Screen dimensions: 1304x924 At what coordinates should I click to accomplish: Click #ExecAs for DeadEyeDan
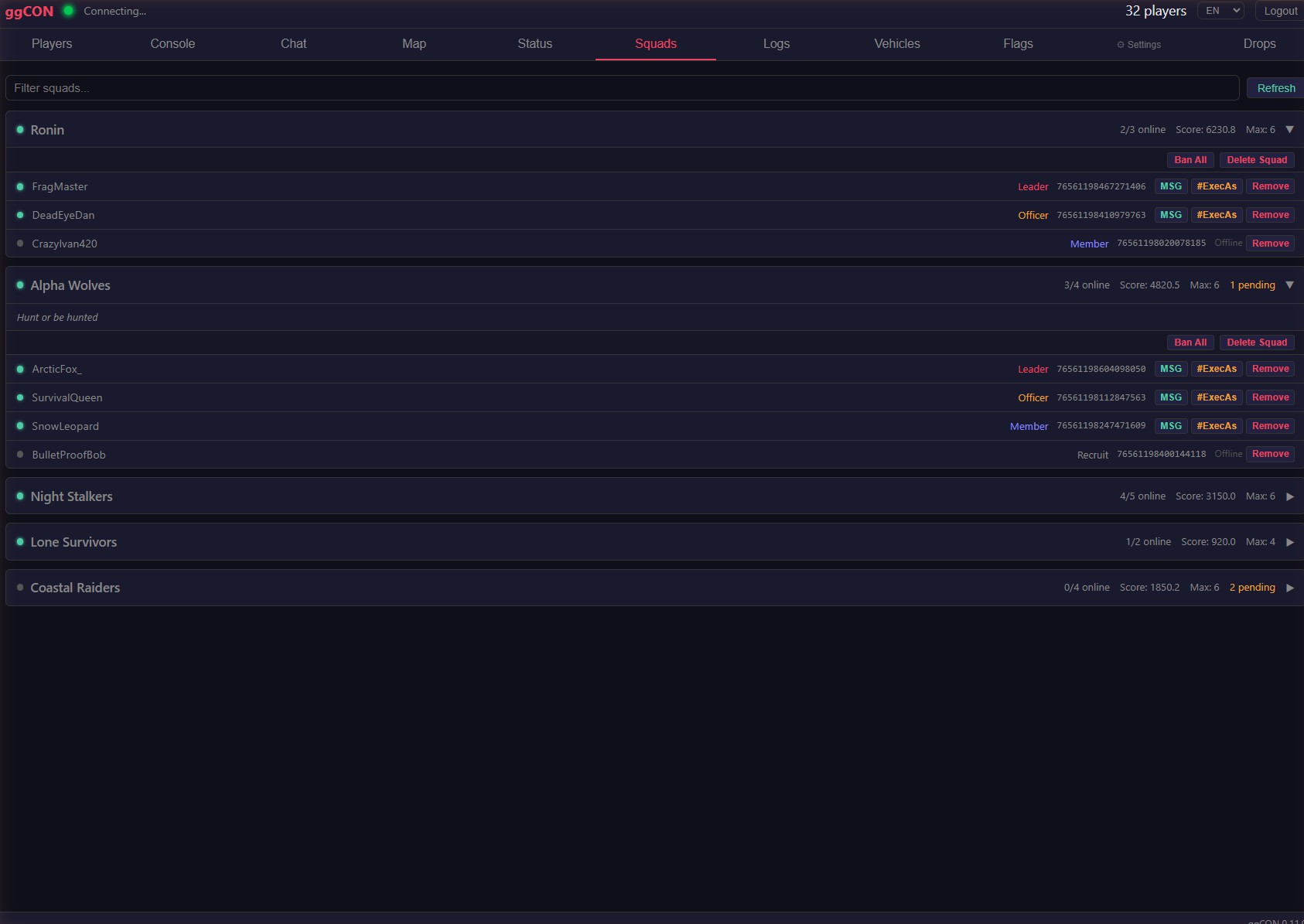click(x=1217, y=215)
